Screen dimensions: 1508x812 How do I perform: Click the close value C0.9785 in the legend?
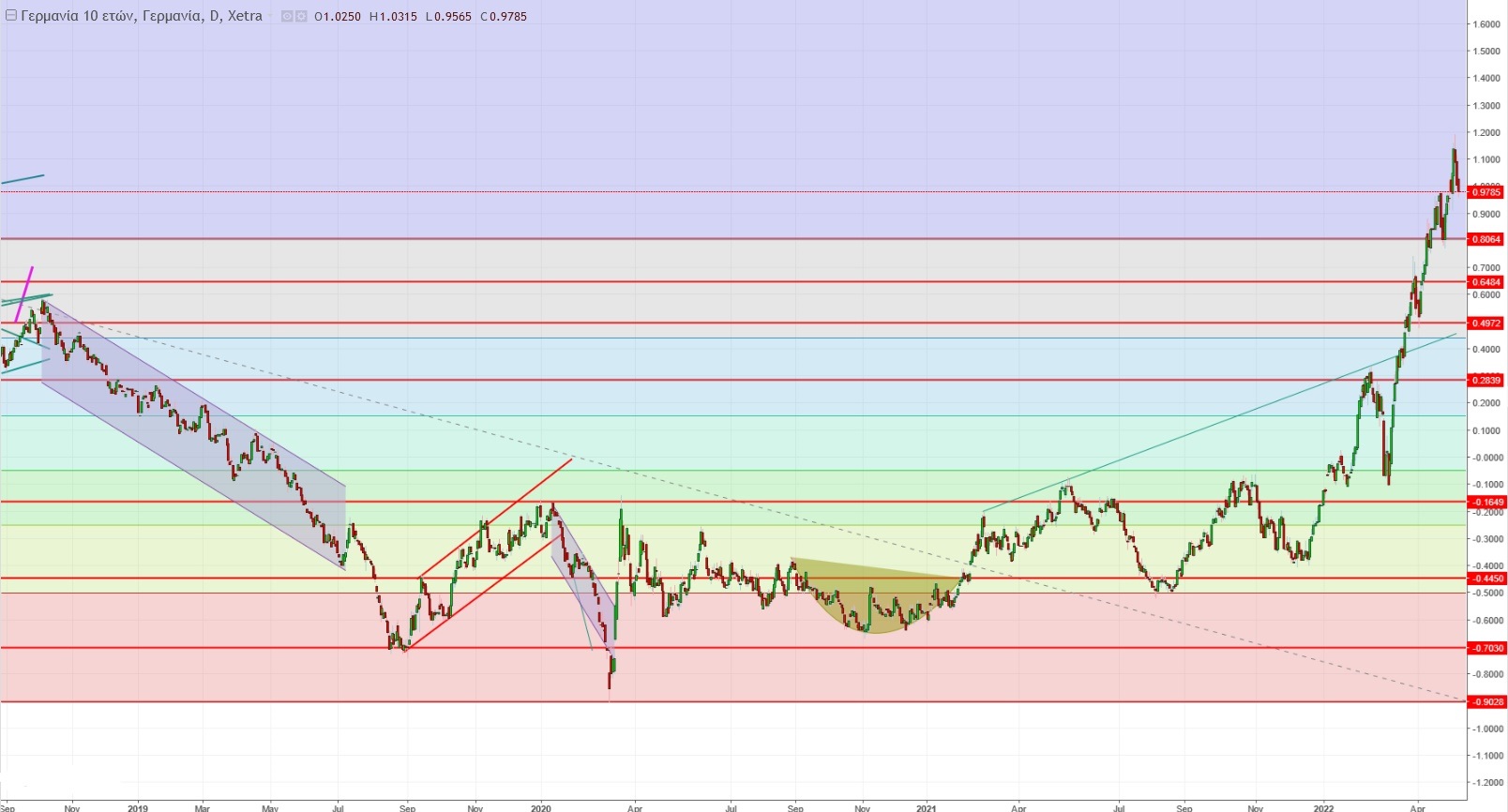pos(504,17)
